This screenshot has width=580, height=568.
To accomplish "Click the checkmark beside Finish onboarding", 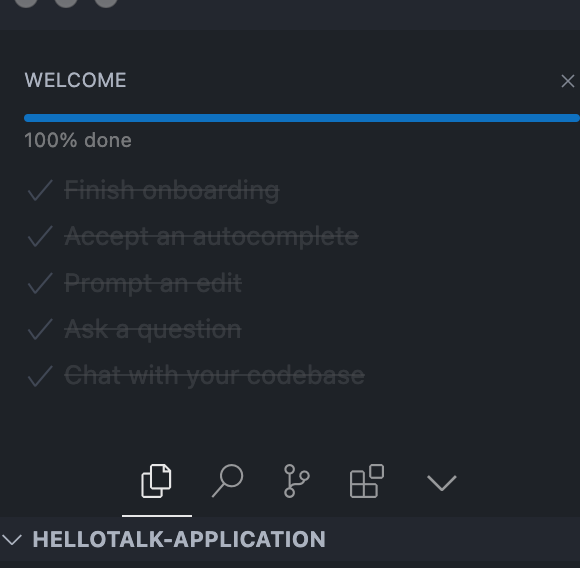I will (40, 190).
